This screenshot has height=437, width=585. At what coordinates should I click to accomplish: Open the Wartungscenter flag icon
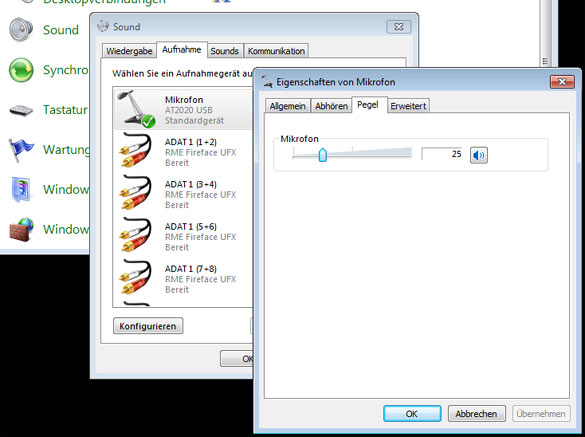pos(21,150)
